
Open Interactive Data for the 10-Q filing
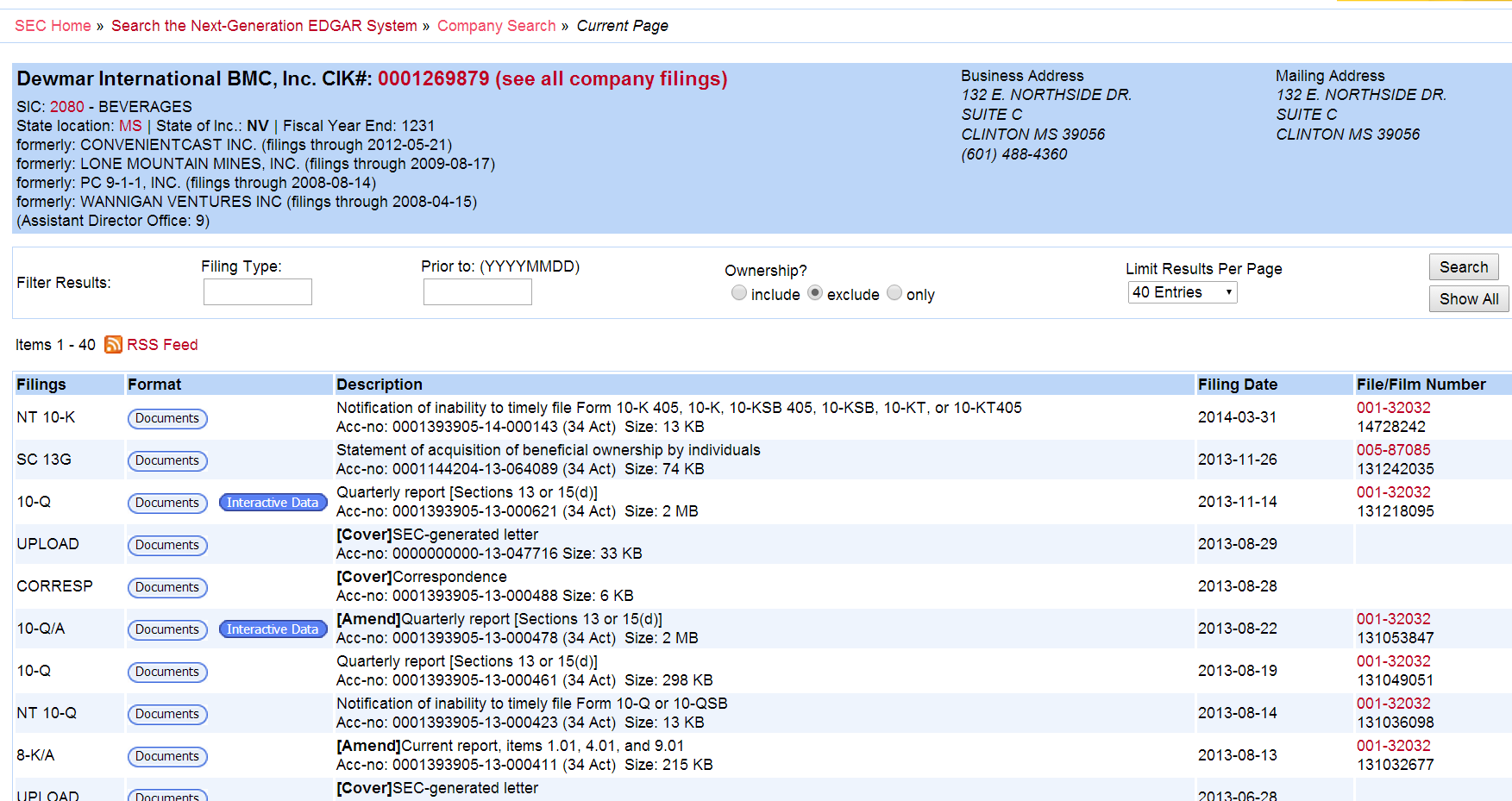tap(273, 503)
